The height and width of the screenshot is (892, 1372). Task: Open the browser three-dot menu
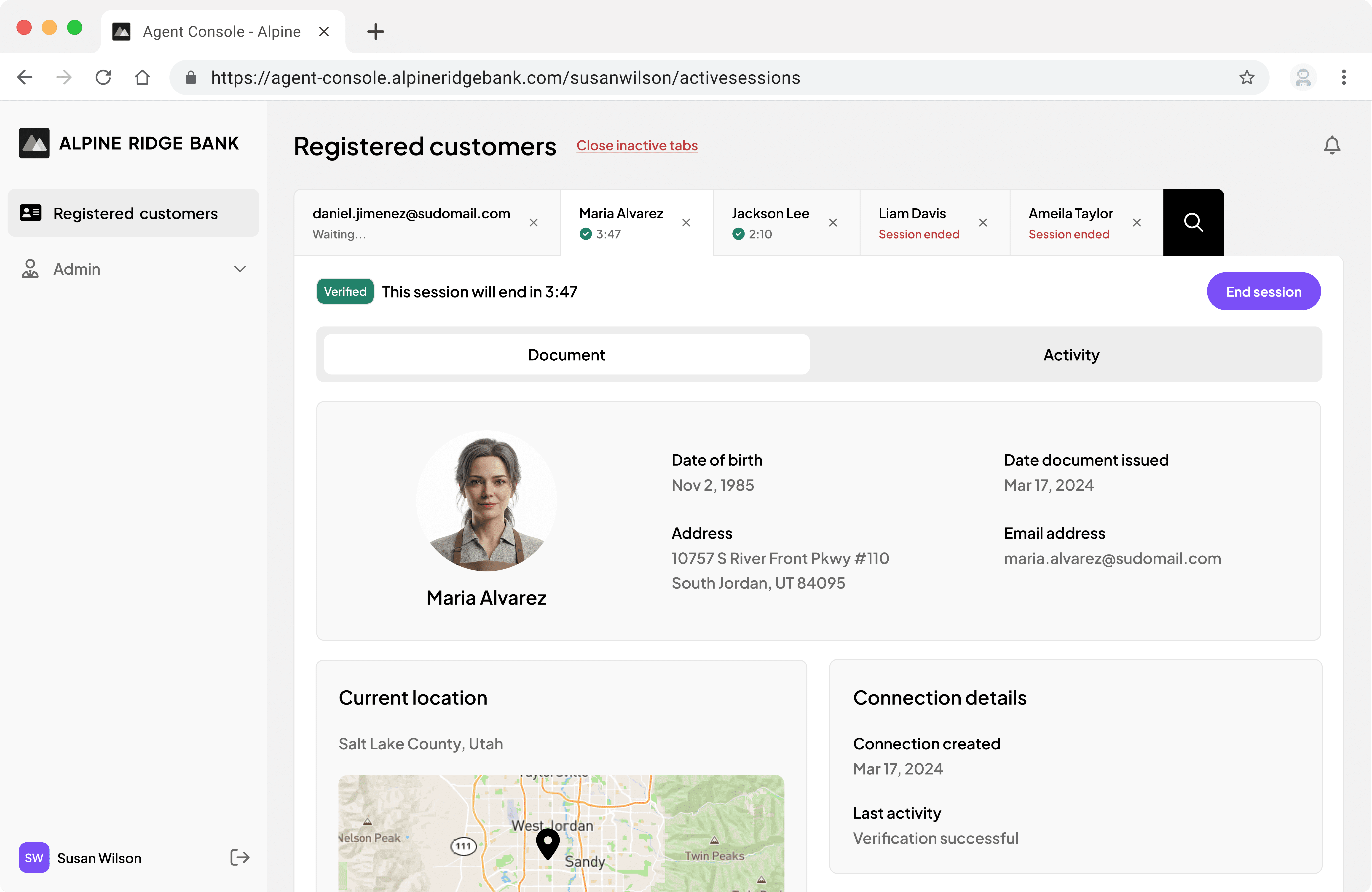coord(1344,78)
